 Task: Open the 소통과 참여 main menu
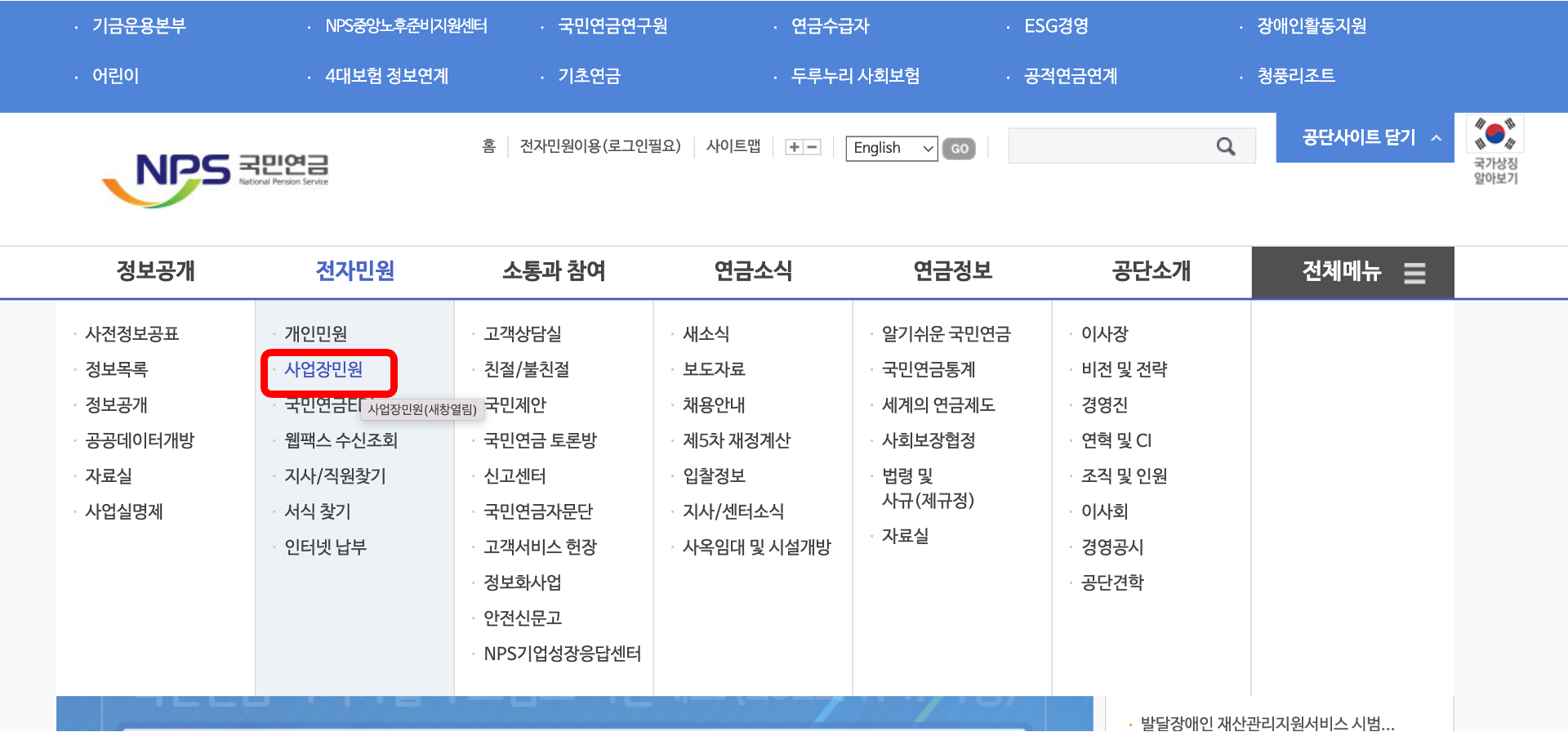coord(554,271)
